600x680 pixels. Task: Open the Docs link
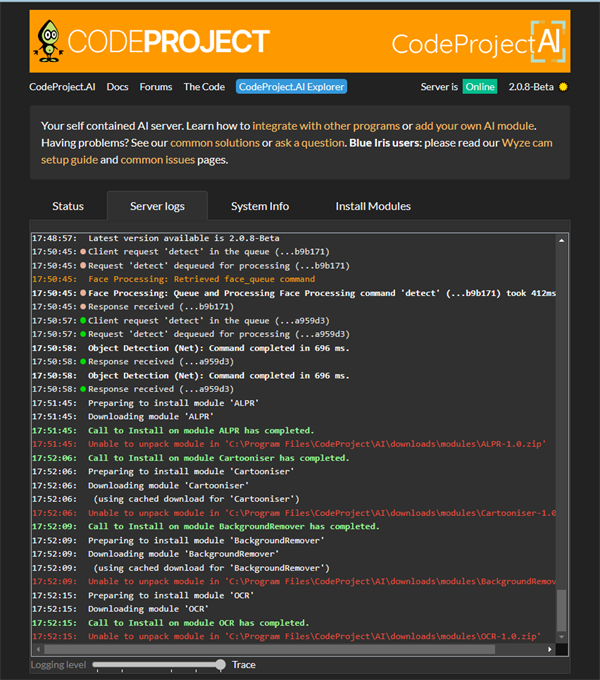tap(117, 87)
